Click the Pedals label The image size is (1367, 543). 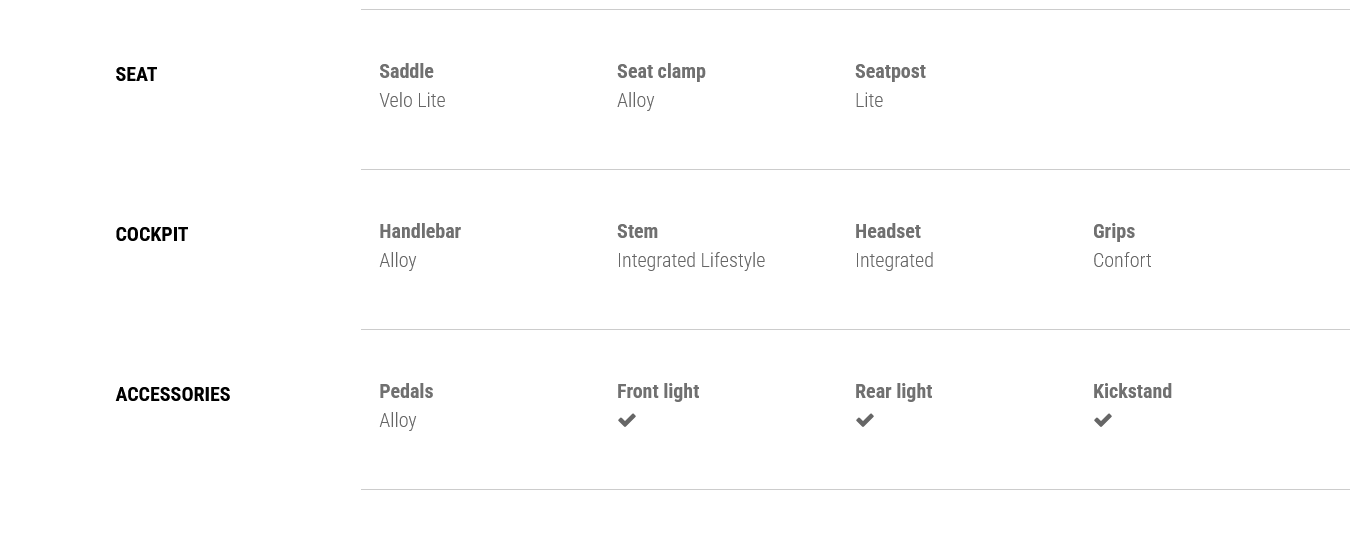[x=406, y=392]
